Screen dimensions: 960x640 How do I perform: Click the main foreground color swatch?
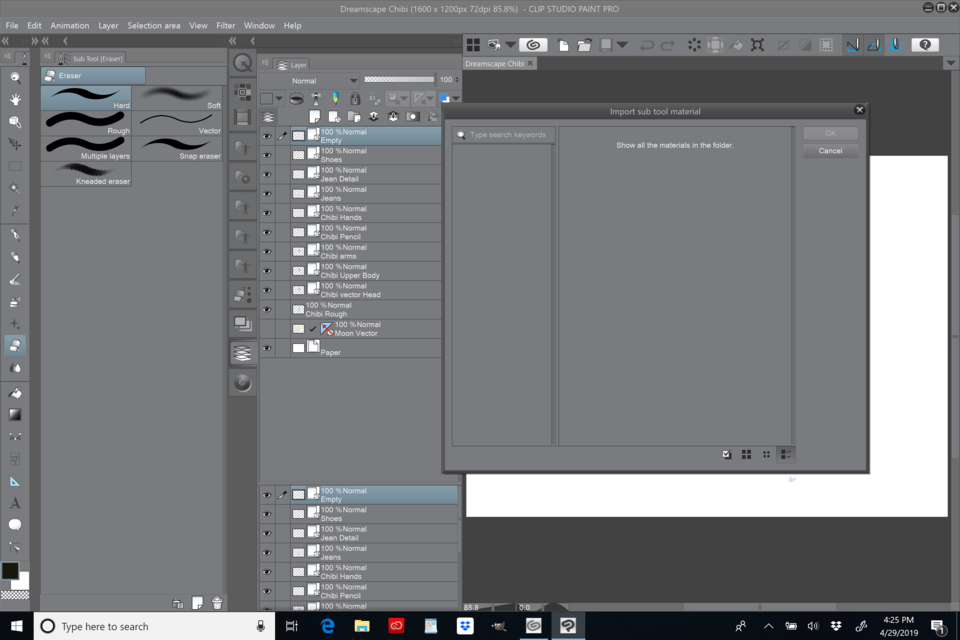point(10,571)
